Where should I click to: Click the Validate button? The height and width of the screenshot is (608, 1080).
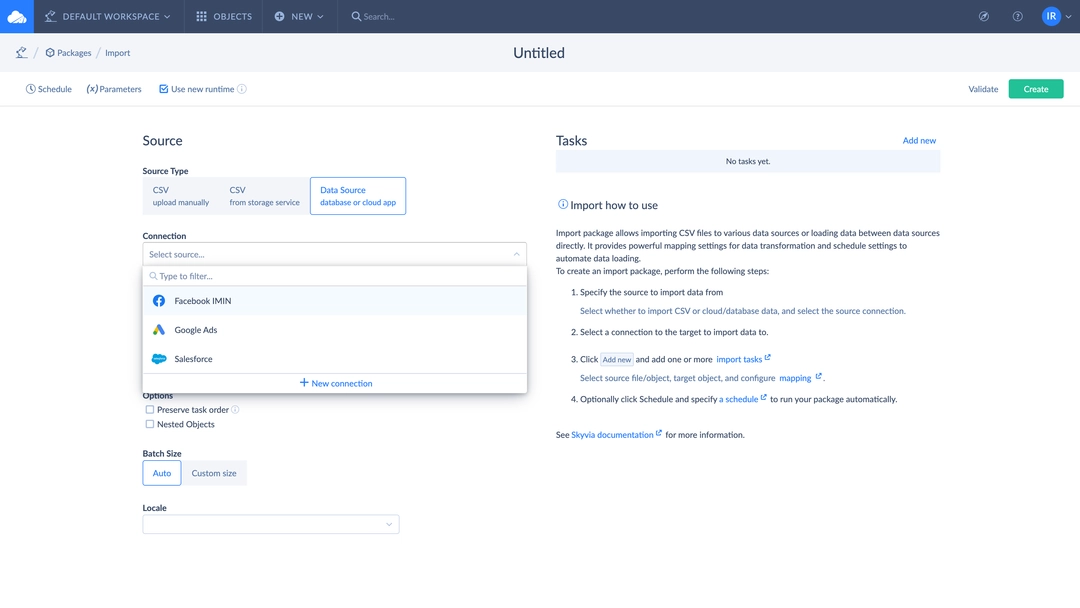(983, 89)
